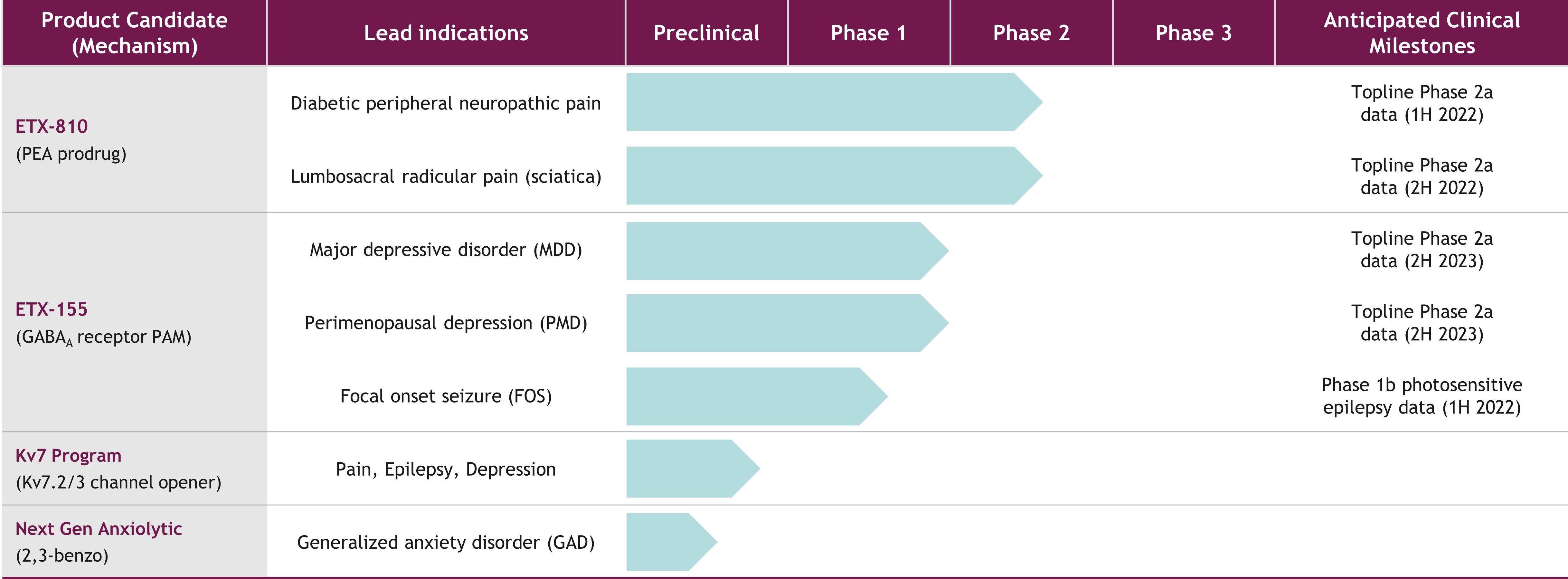Image resolution: width=1568 pixels, height=579 pixels.
Task: Click the Major depressive disorder progress arrow
Action: coord(788,251)
